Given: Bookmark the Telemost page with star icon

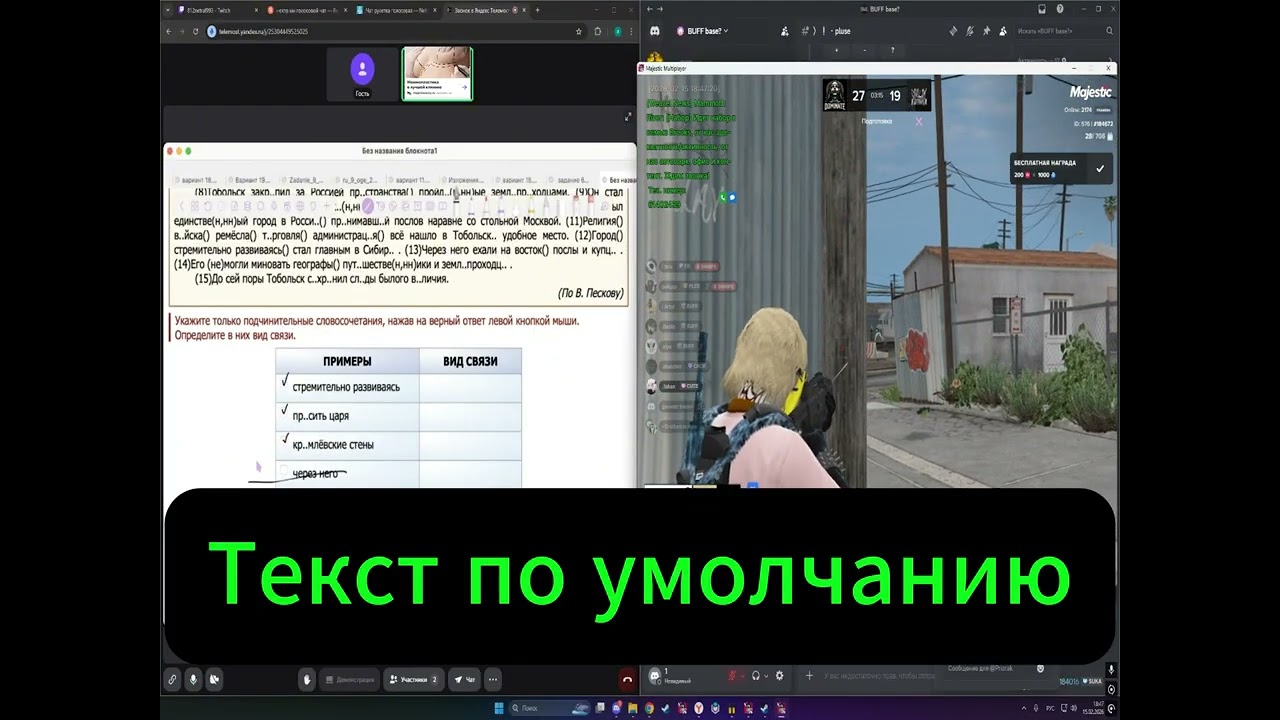Looking at the screenshot, I should click(579, 31).
